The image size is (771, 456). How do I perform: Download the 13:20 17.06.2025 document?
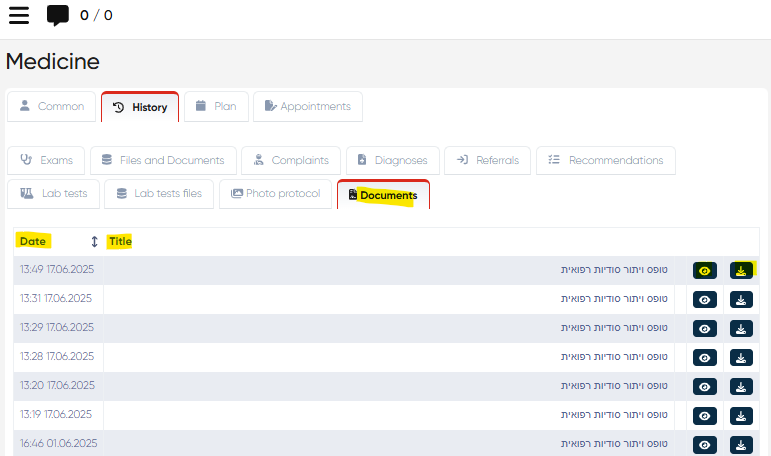point(741,387)
